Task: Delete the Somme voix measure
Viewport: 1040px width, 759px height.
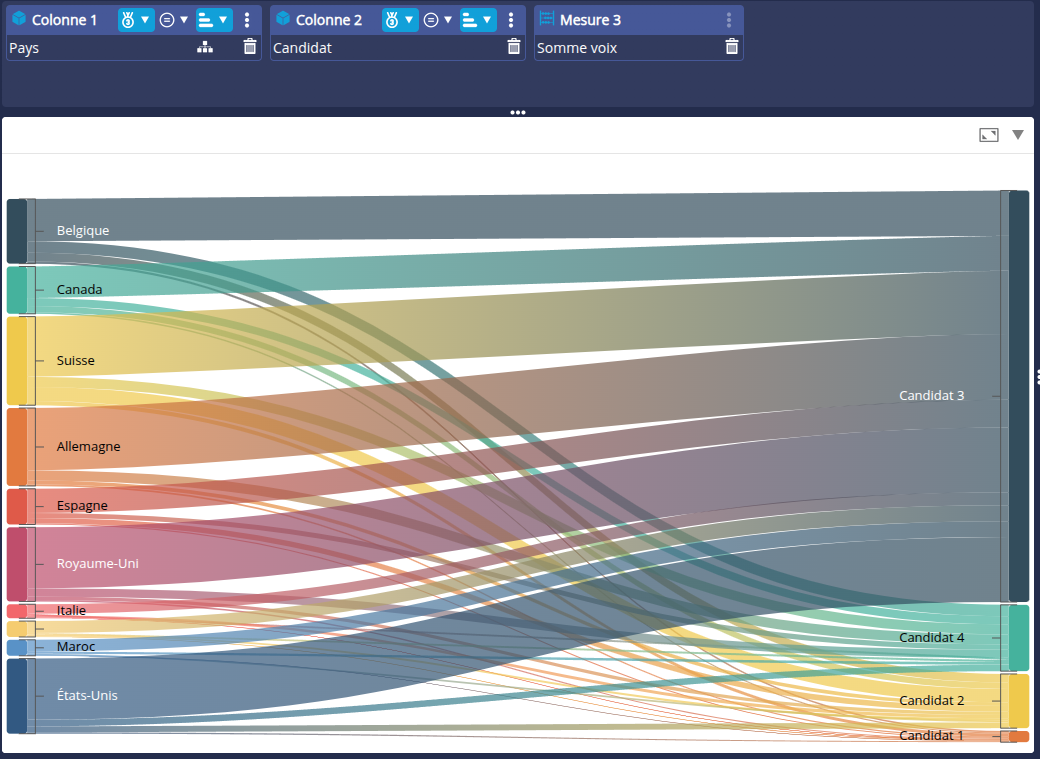Action: pyautogui.click(x=732, y=47)
